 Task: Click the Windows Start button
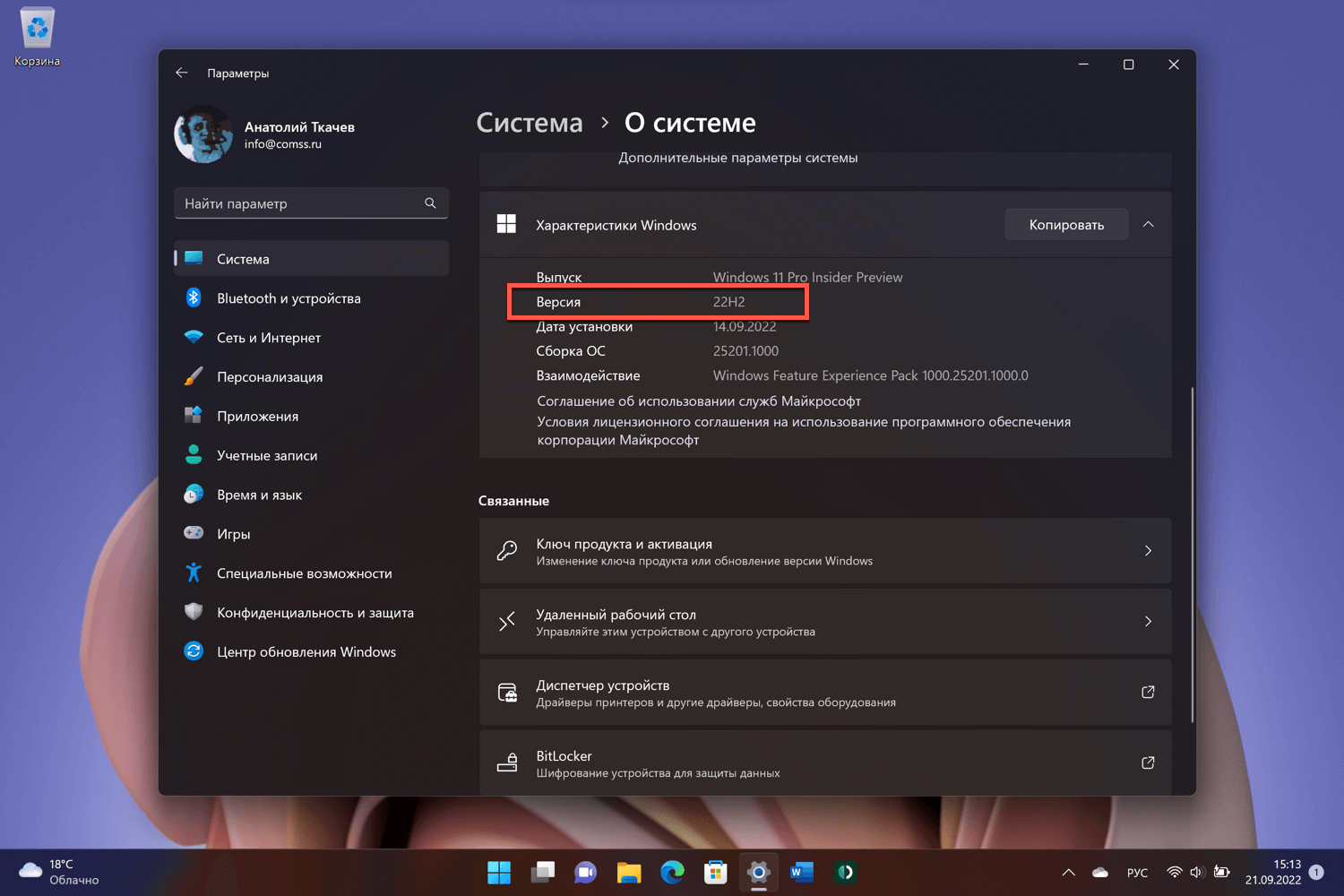coord(499,872)
